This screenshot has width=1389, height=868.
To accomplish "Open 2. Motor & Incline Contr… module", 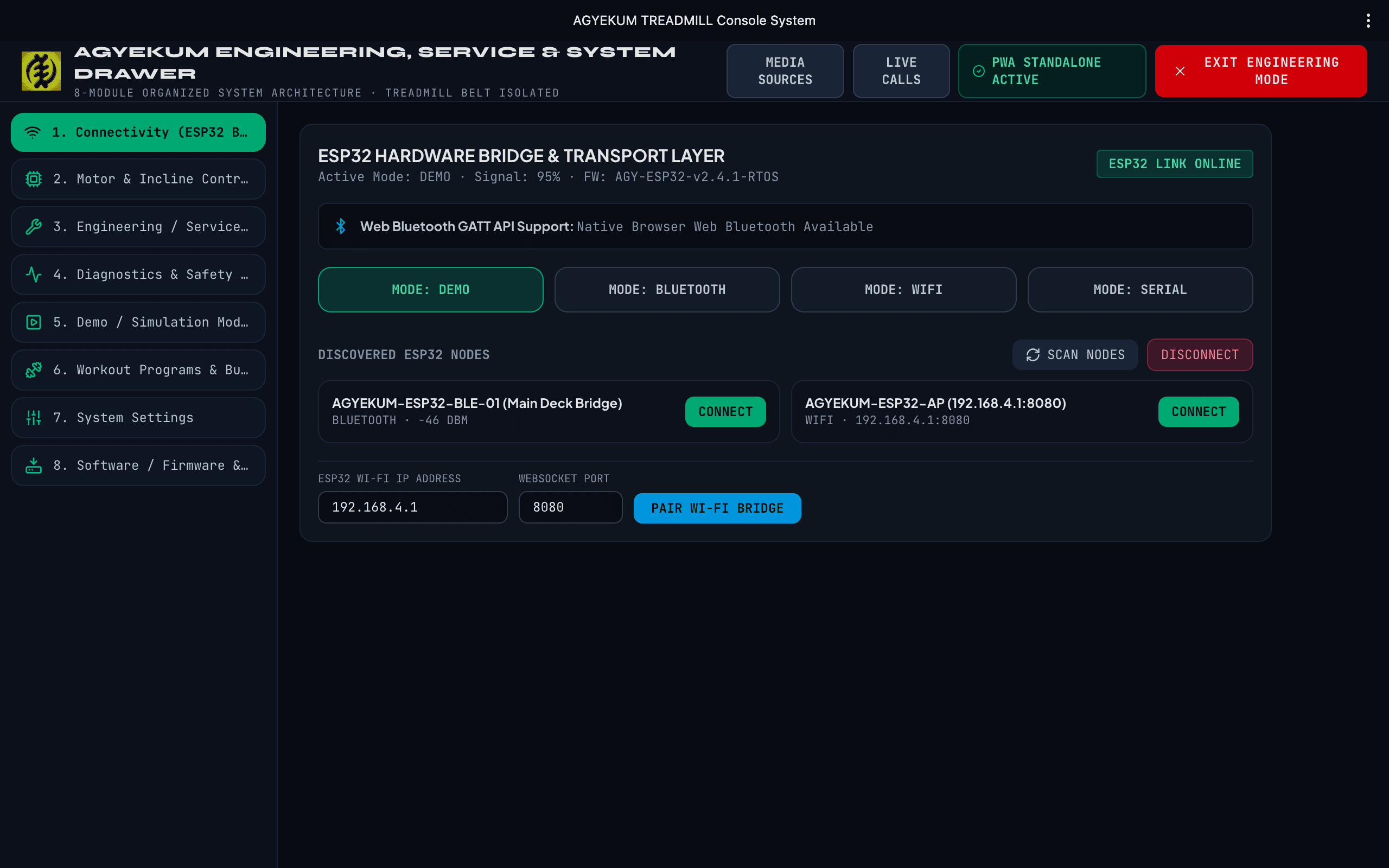I will pos(138,179).
